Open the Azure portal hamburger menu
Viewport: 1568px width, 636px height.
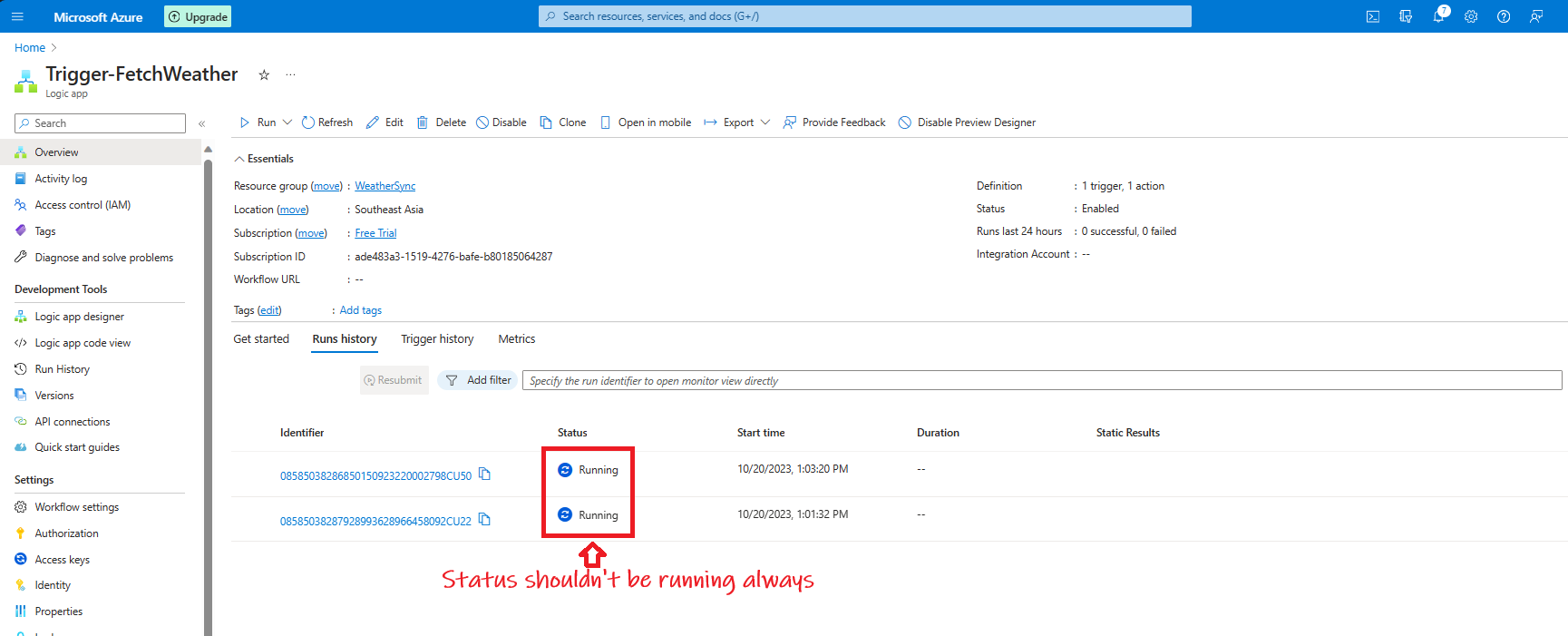pyautogui.click(x=17, y=16)
